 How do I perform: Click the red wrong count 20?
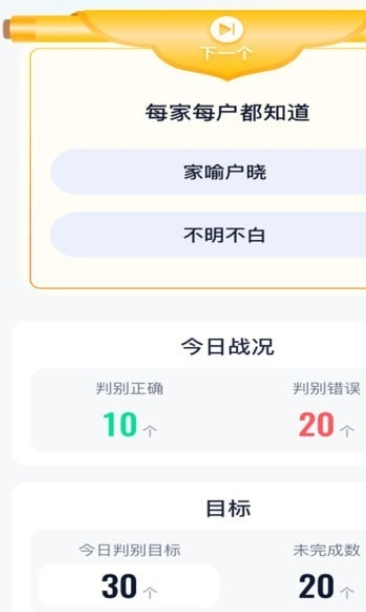pyautogui.click(x=316, y=425)
